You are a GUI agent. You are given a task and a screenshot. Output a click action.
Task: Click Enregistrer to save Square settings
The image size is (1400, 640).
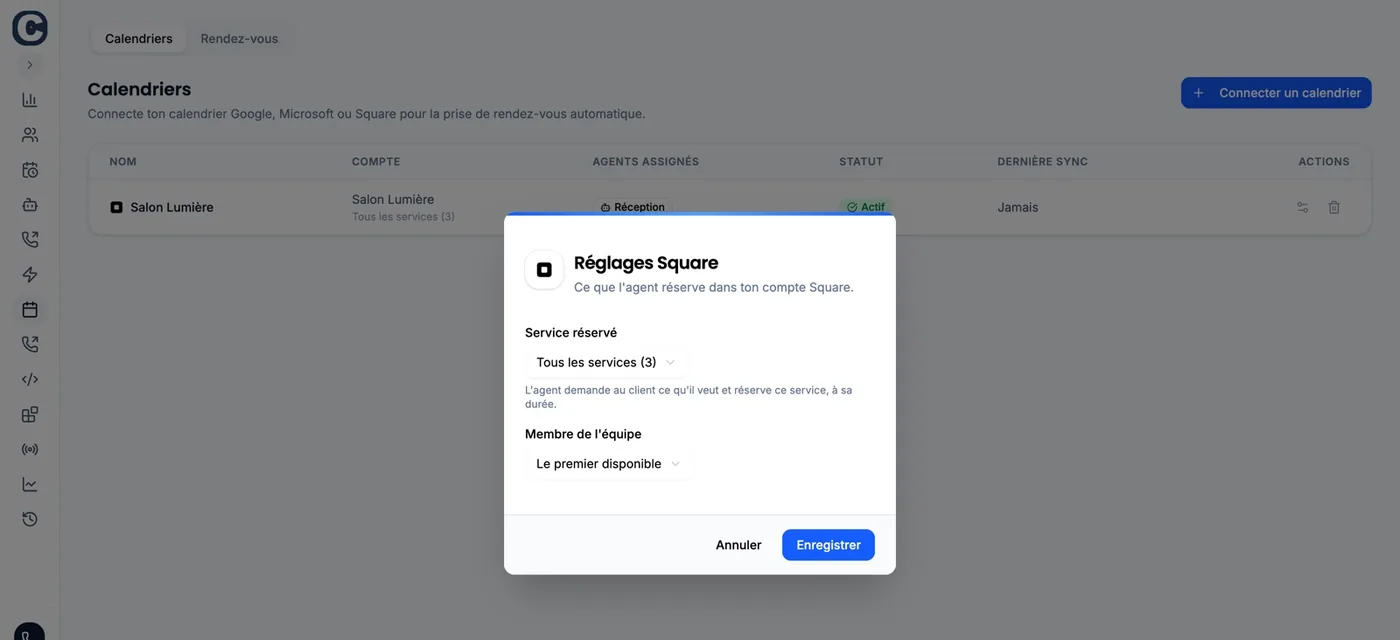pyautogui.click(x=828, y=545)
